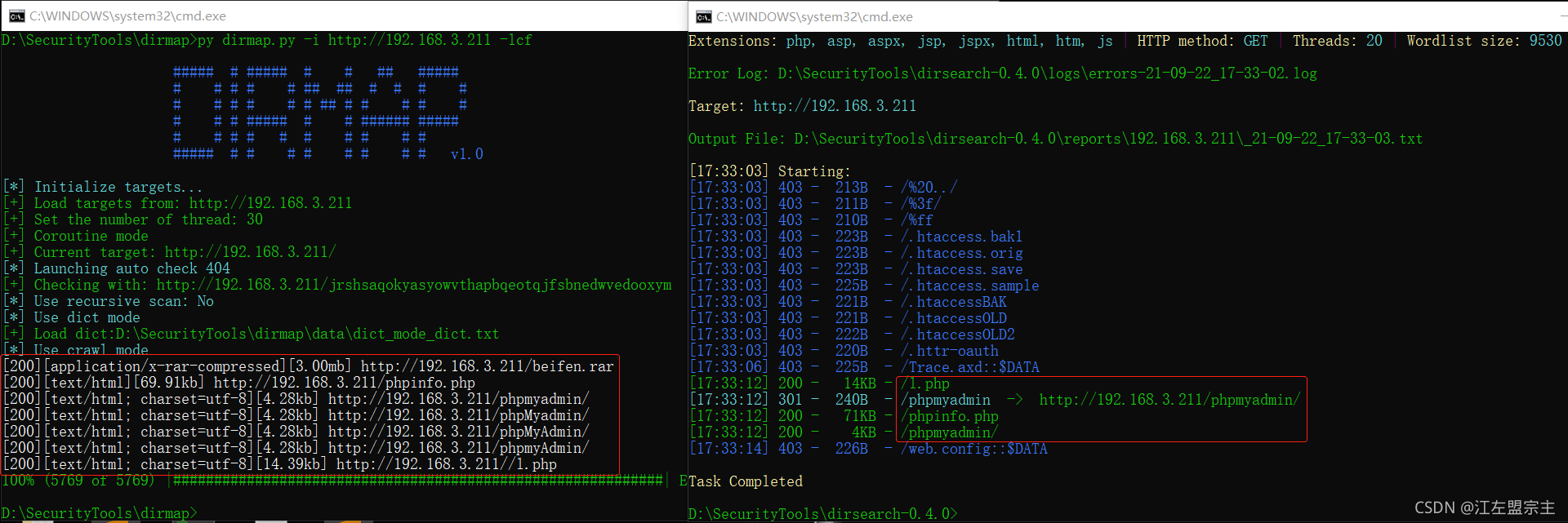Click the 200 4KB row for /phpmyadmin/
Screen dimensions: 1568x523
(844, 432)
